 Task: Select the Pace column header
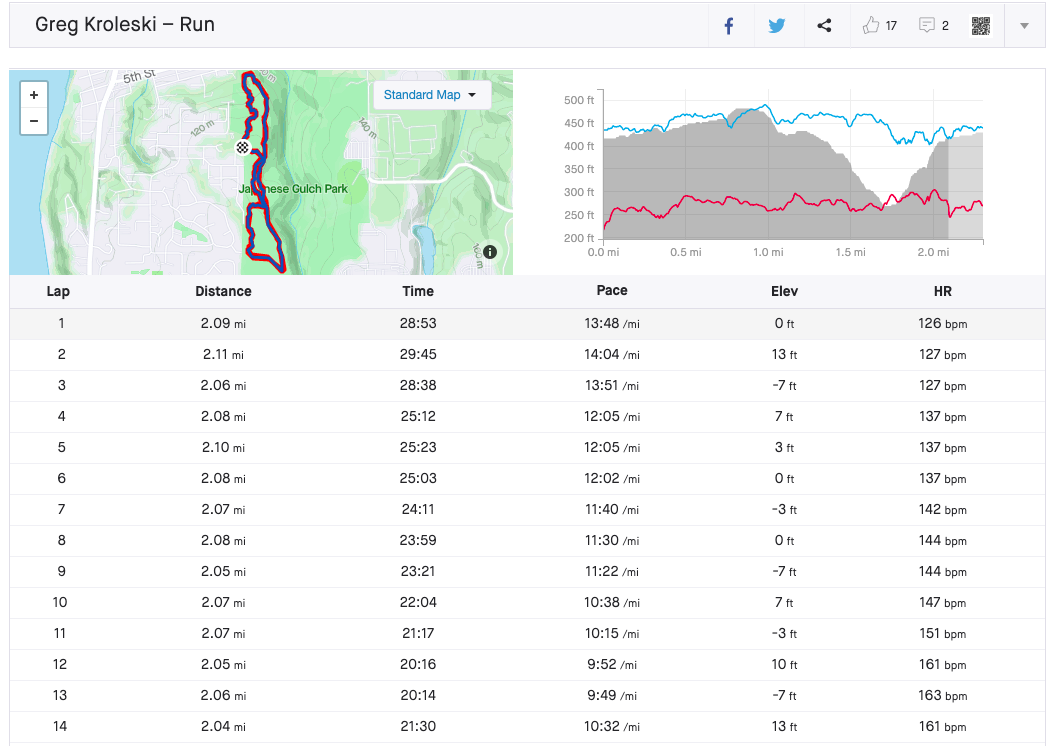[611, 291]
